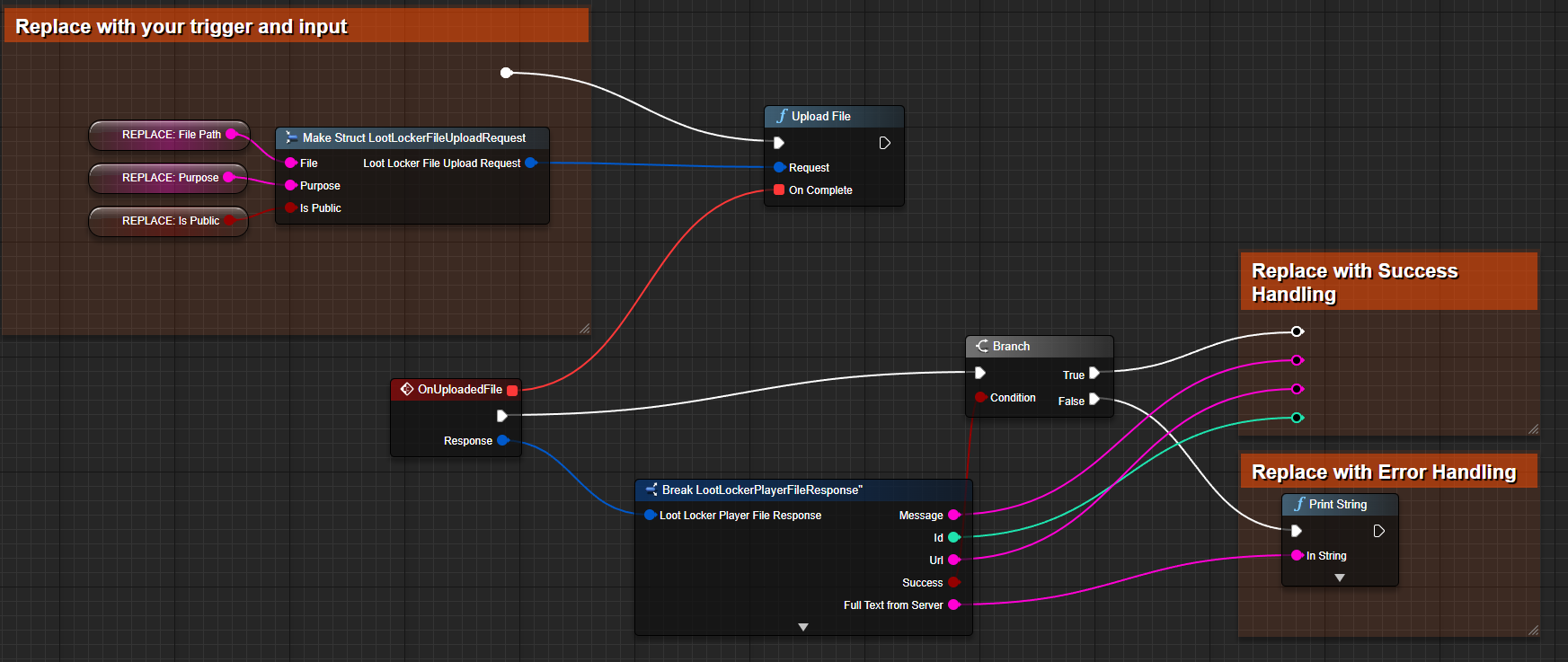
Task: Click the Full Text from Server output pin
Action: pos(953,605)
